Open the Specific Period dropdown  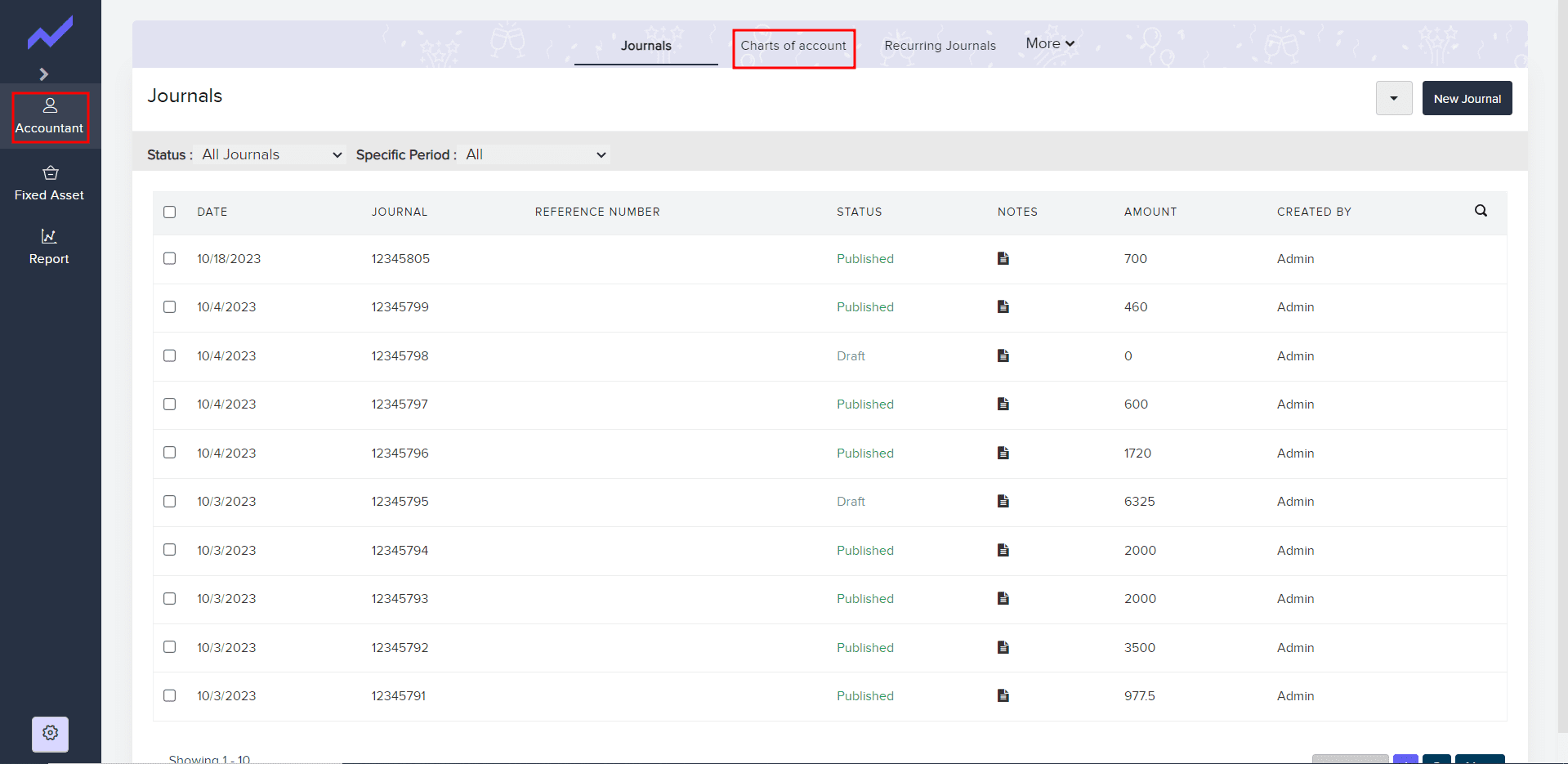[x=536, y=155]
